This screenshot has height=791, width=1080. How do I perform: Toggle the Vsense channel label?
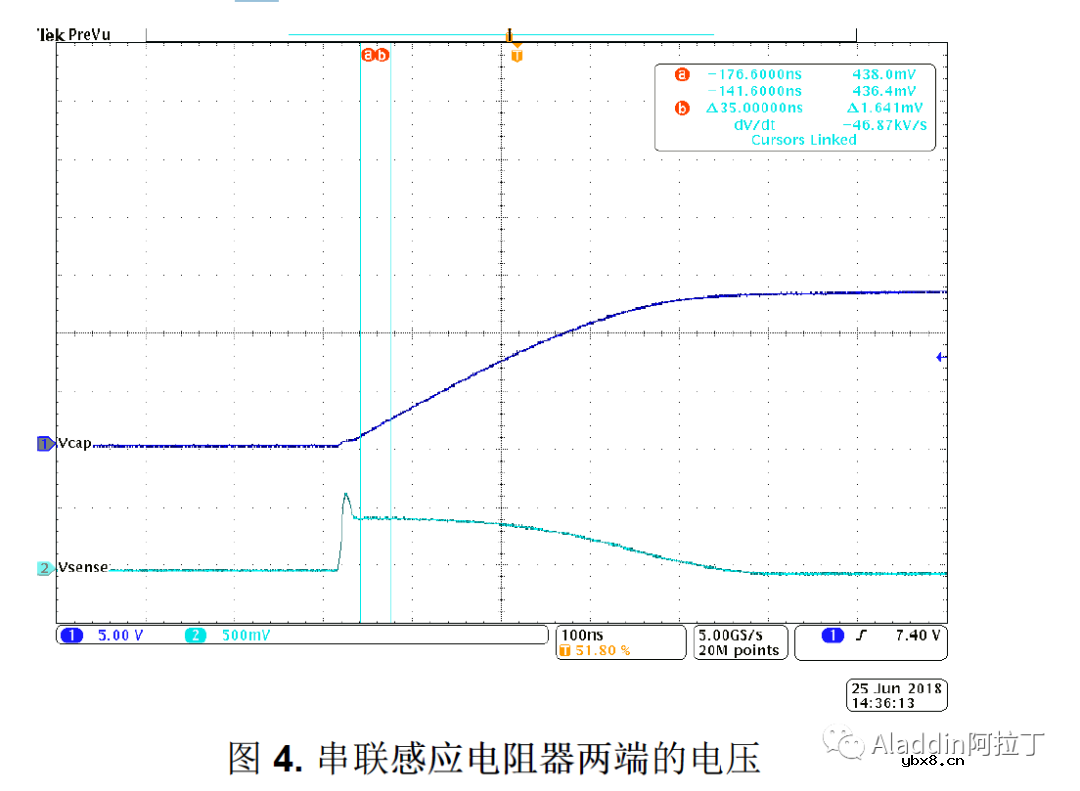point(81,567)
